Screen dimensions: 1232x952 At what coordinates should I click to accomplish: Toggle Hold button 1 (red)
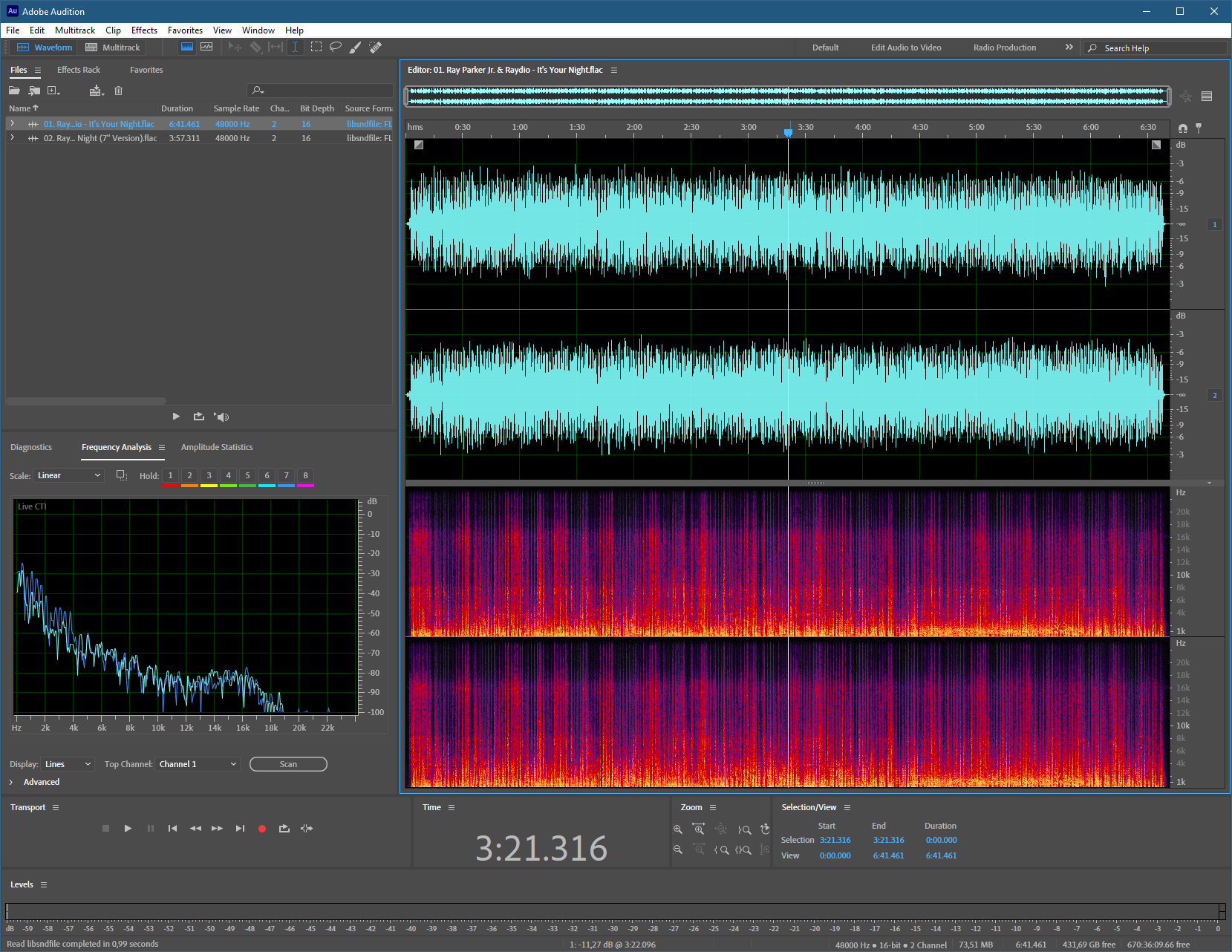(170, 476)
